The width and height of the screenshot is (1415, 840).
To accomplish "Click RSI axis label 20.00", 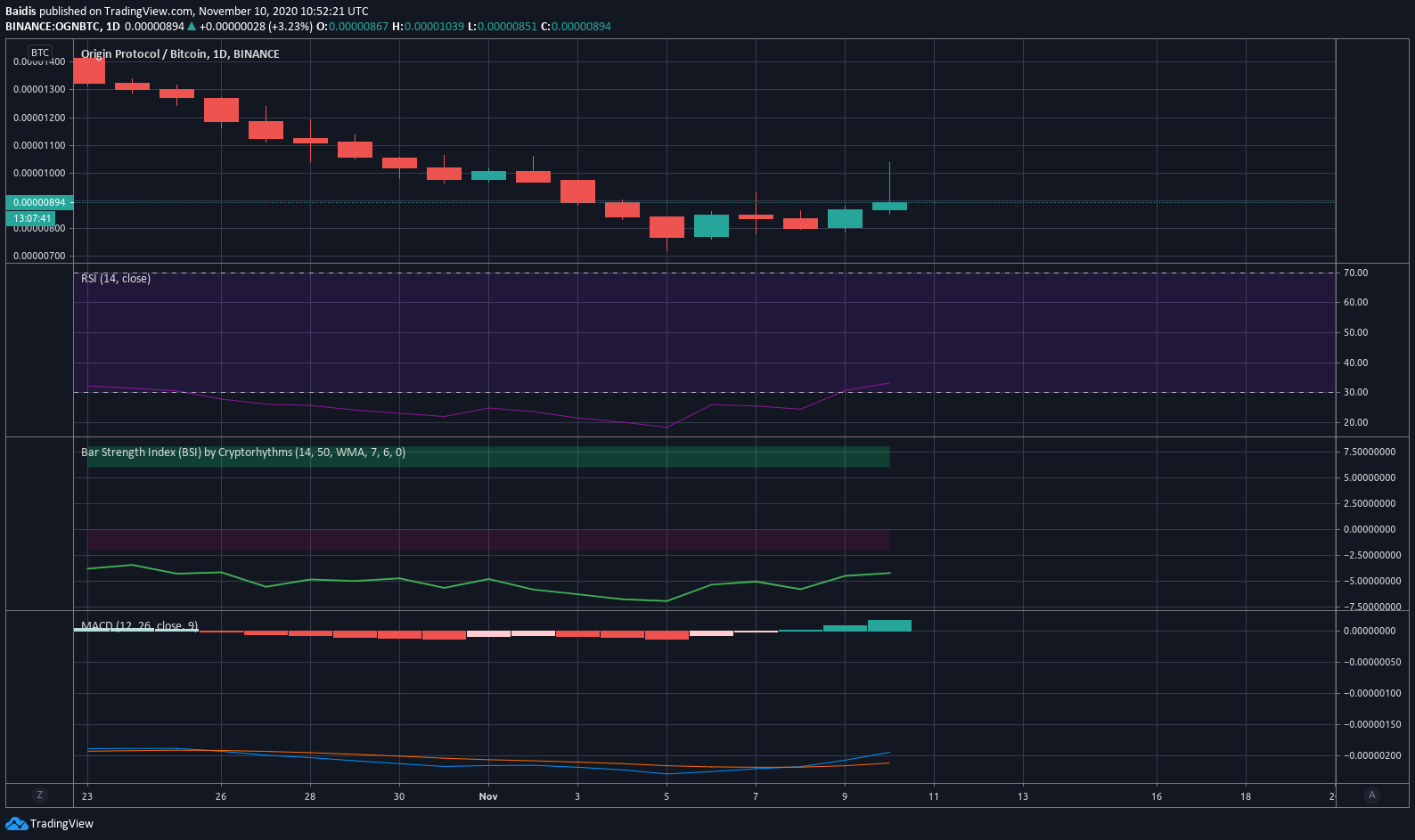I will [1356, 422].
